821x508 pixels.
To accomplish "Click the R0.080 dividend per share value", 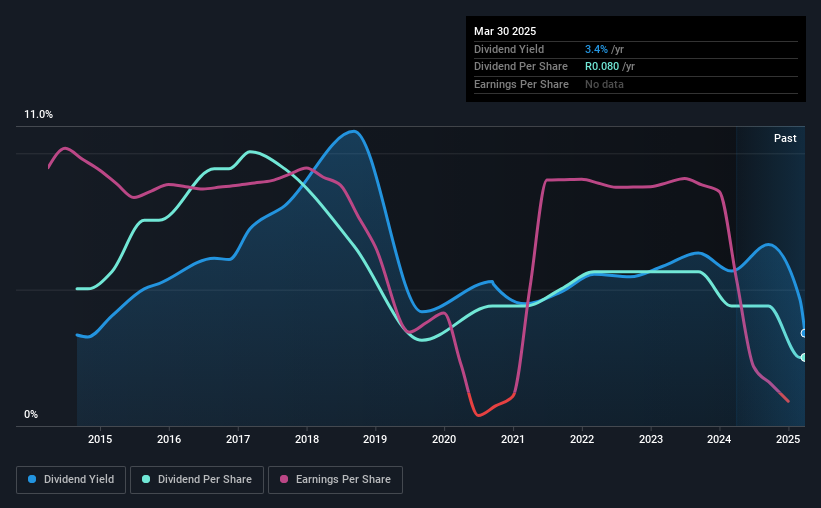I will click(x=602, y=67).
